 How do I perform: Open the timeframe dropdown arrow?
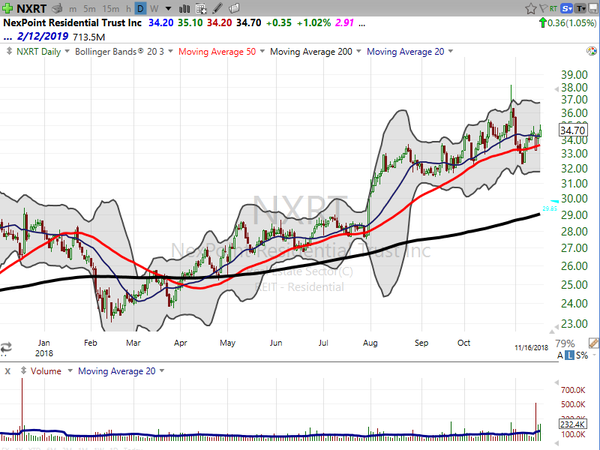click(x=168, y=8)
